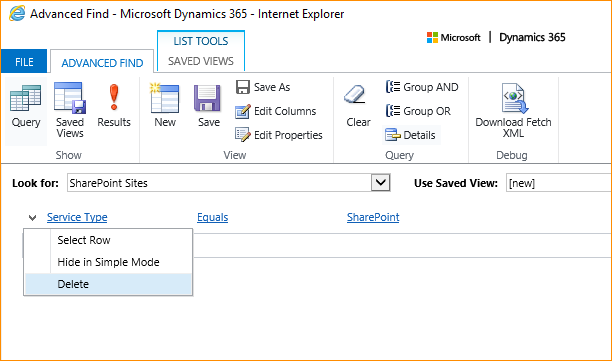The width and height of the screenshot is (612, 361).
Task: Open Edit Properties in View group
Action: [x=279, y=135]
